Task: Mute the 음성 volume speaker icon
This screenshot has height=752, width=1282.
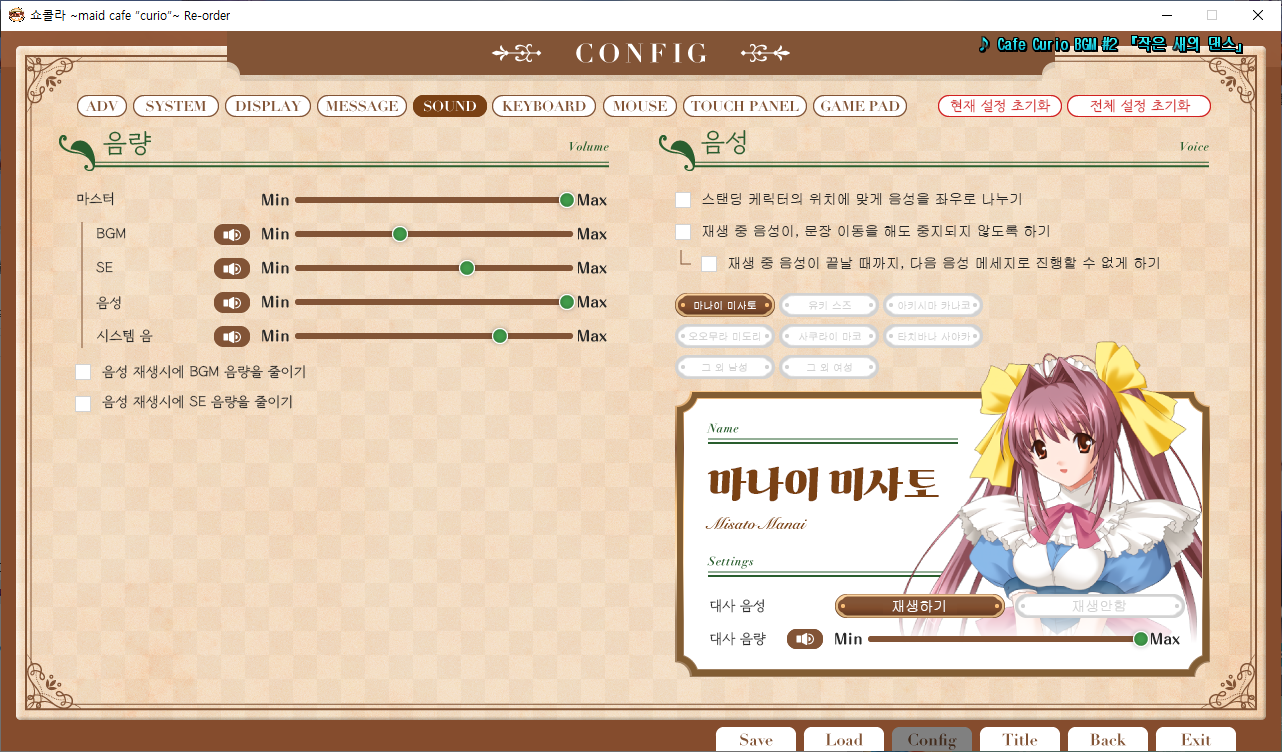Action: 232,302
